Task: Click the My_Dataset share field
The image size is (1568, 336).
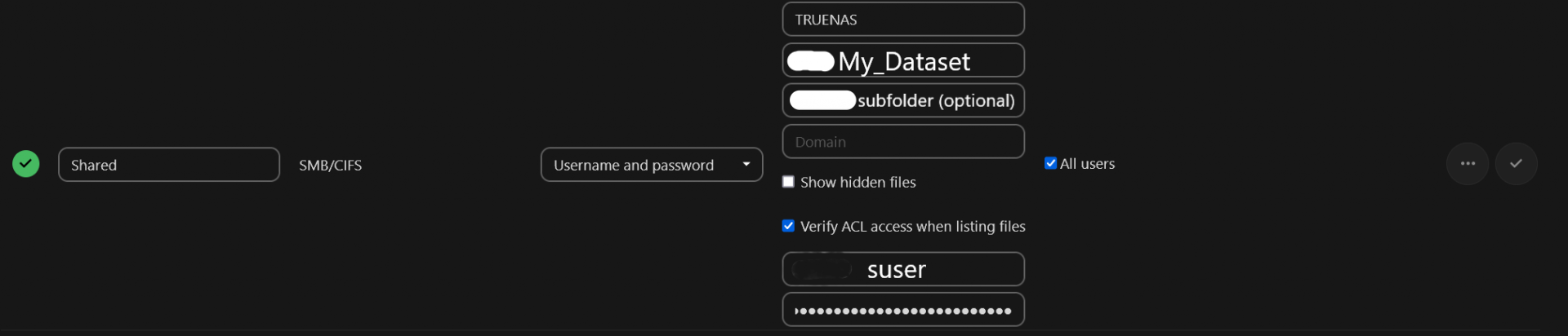Action: (x=903, y=61)
